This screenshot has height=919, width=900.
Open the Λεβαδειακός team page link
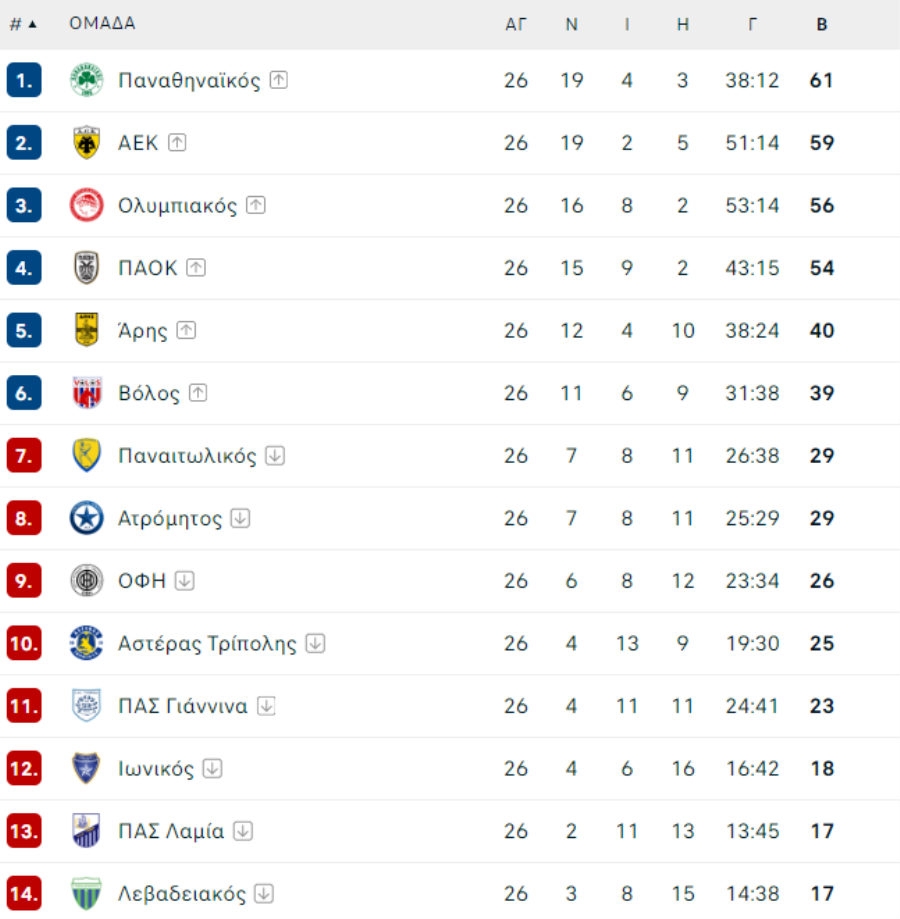[x=181, y=894]
